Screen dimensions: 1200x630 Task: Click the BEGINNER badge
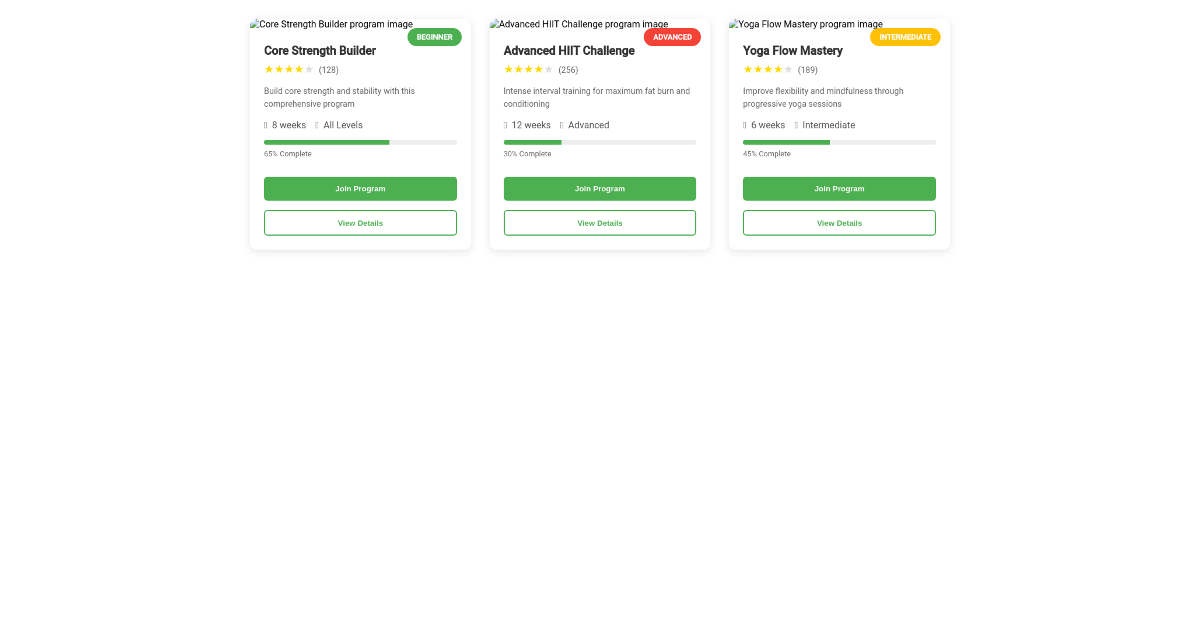tap(434, 36)
